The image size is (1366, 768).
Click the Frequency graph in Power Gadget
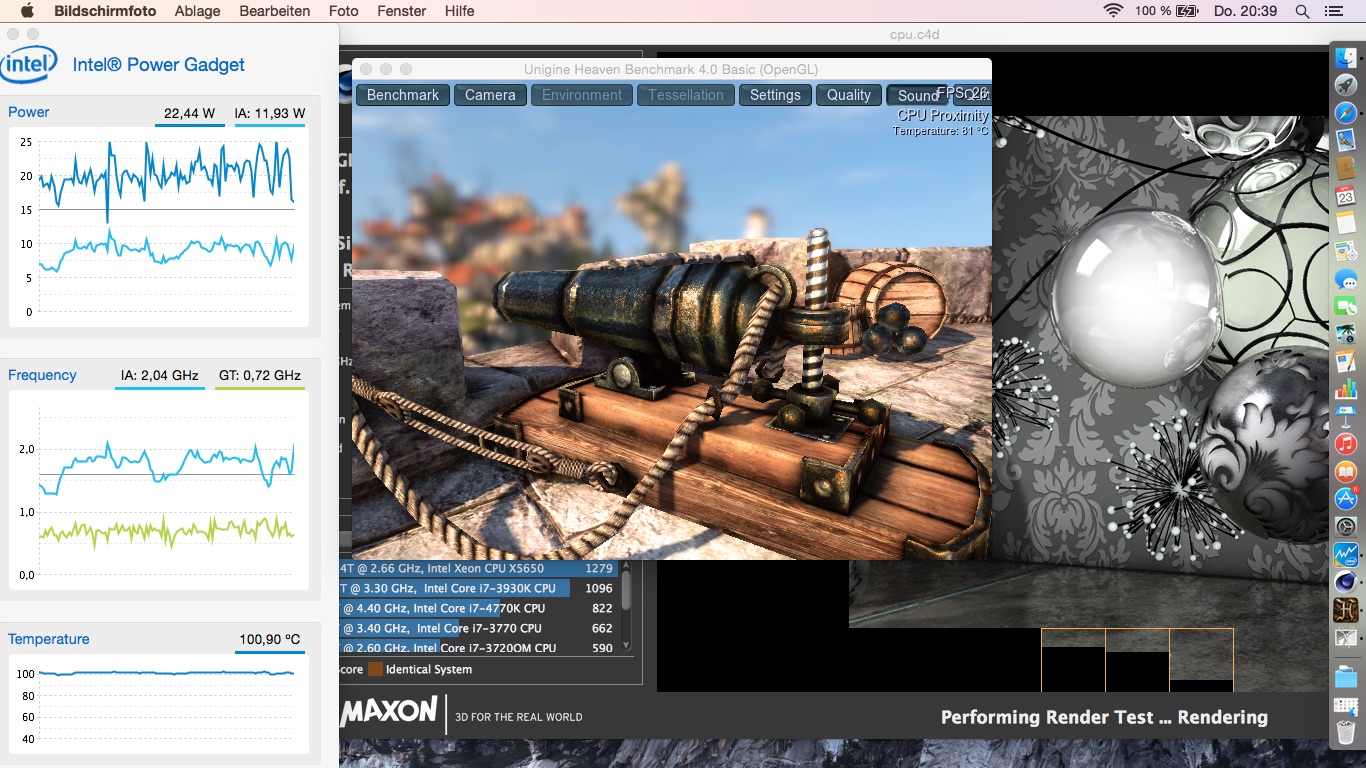[160, 489]
